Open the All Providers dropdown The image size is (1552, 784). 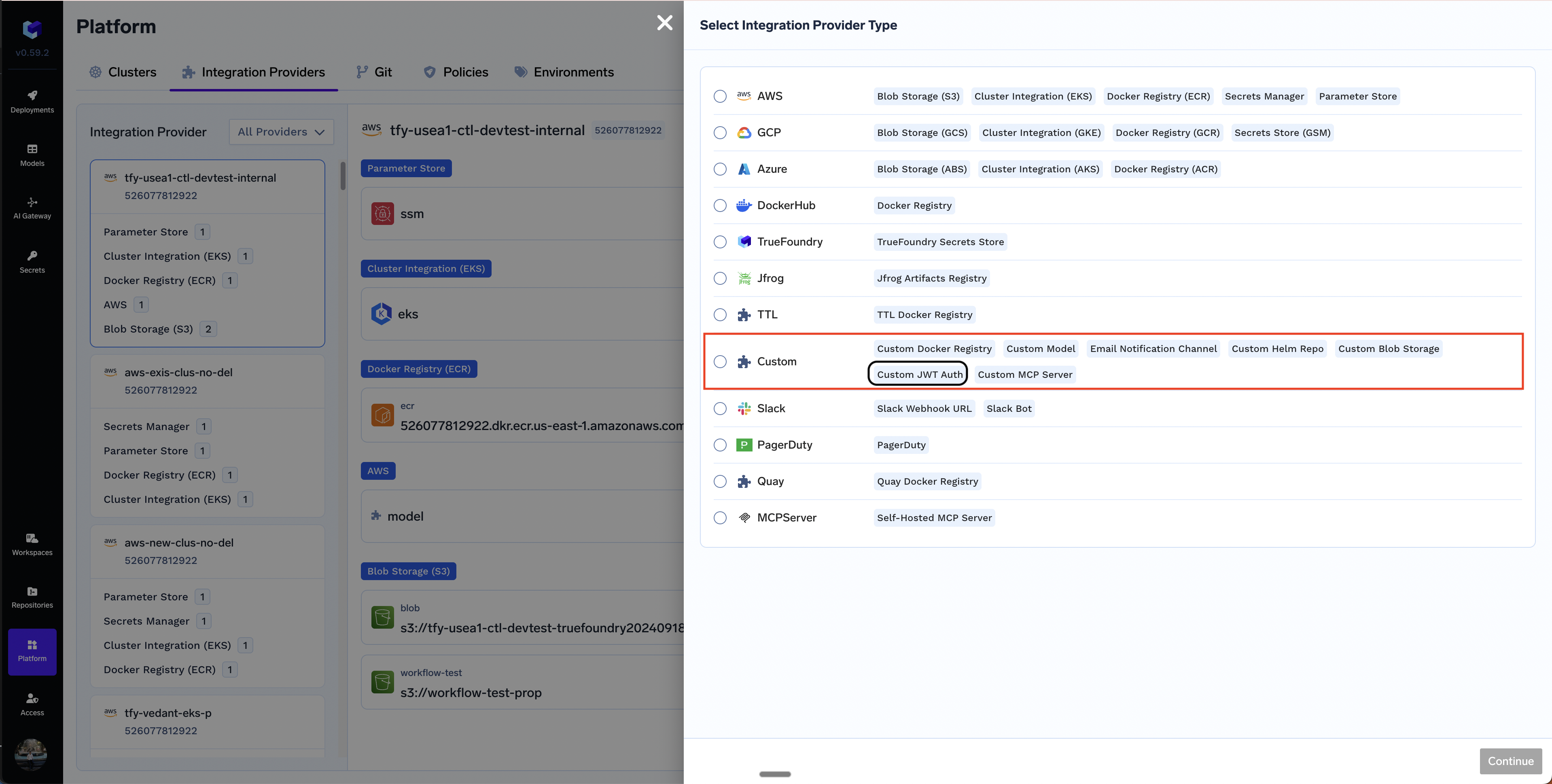(x=281, y=132)
